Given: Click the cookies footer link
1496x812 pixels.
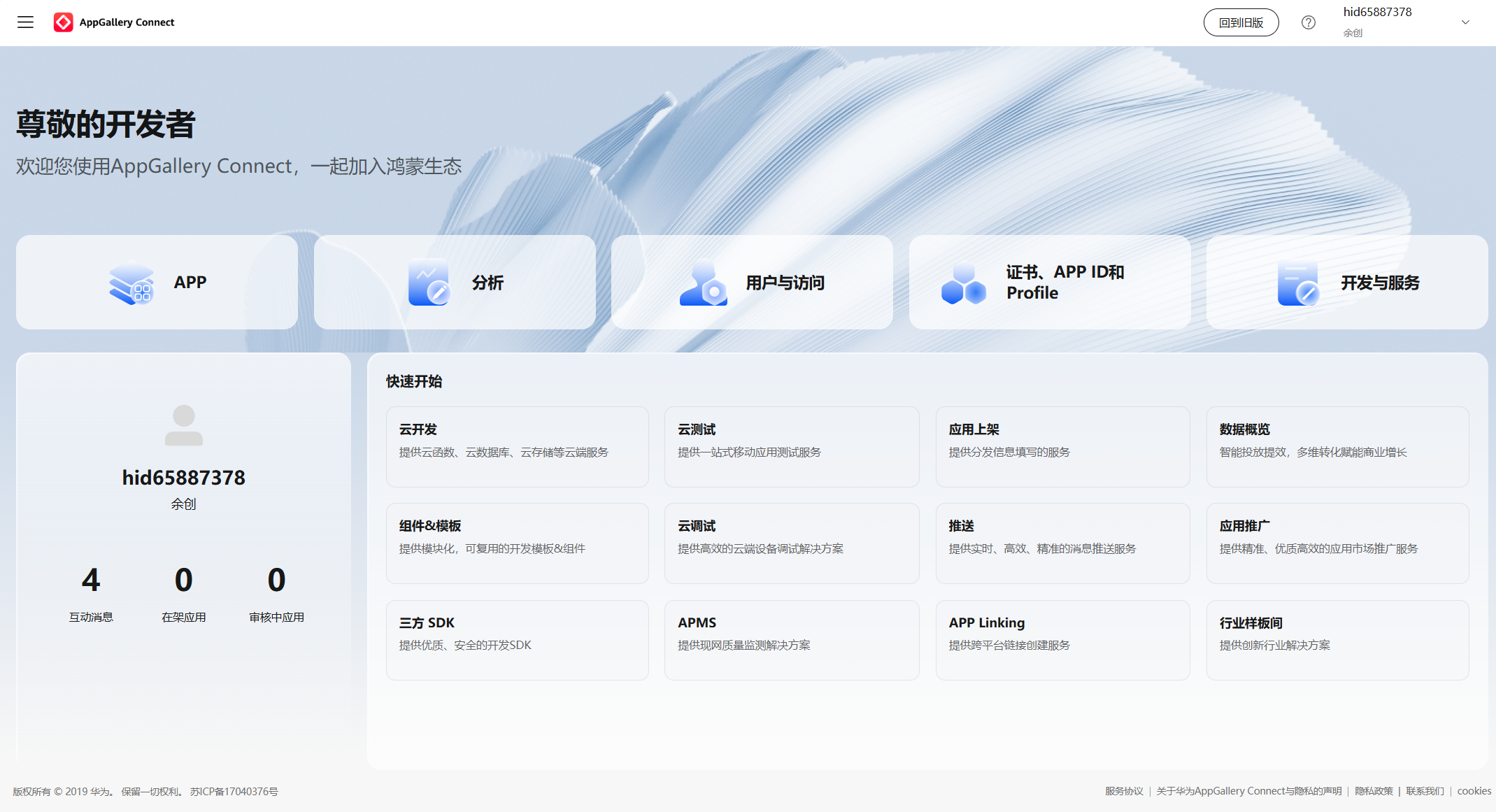Looking at the screenshot, I should click(1474, 791).
